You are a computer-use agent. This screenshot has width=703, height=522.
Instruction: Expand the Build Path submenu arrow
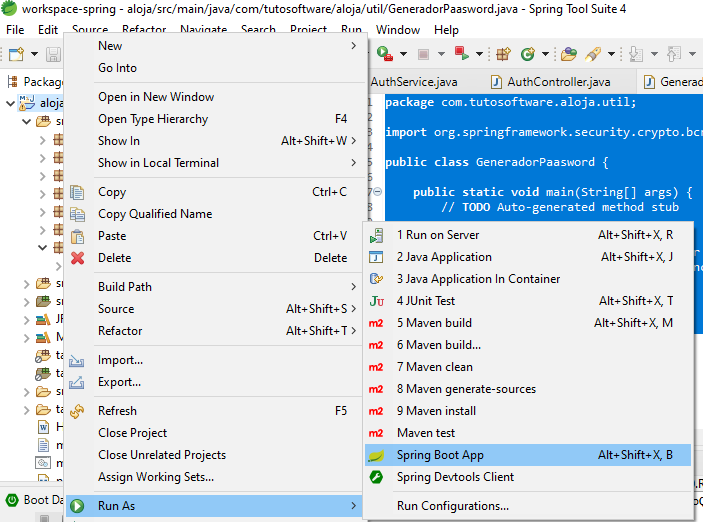[354, 287]
